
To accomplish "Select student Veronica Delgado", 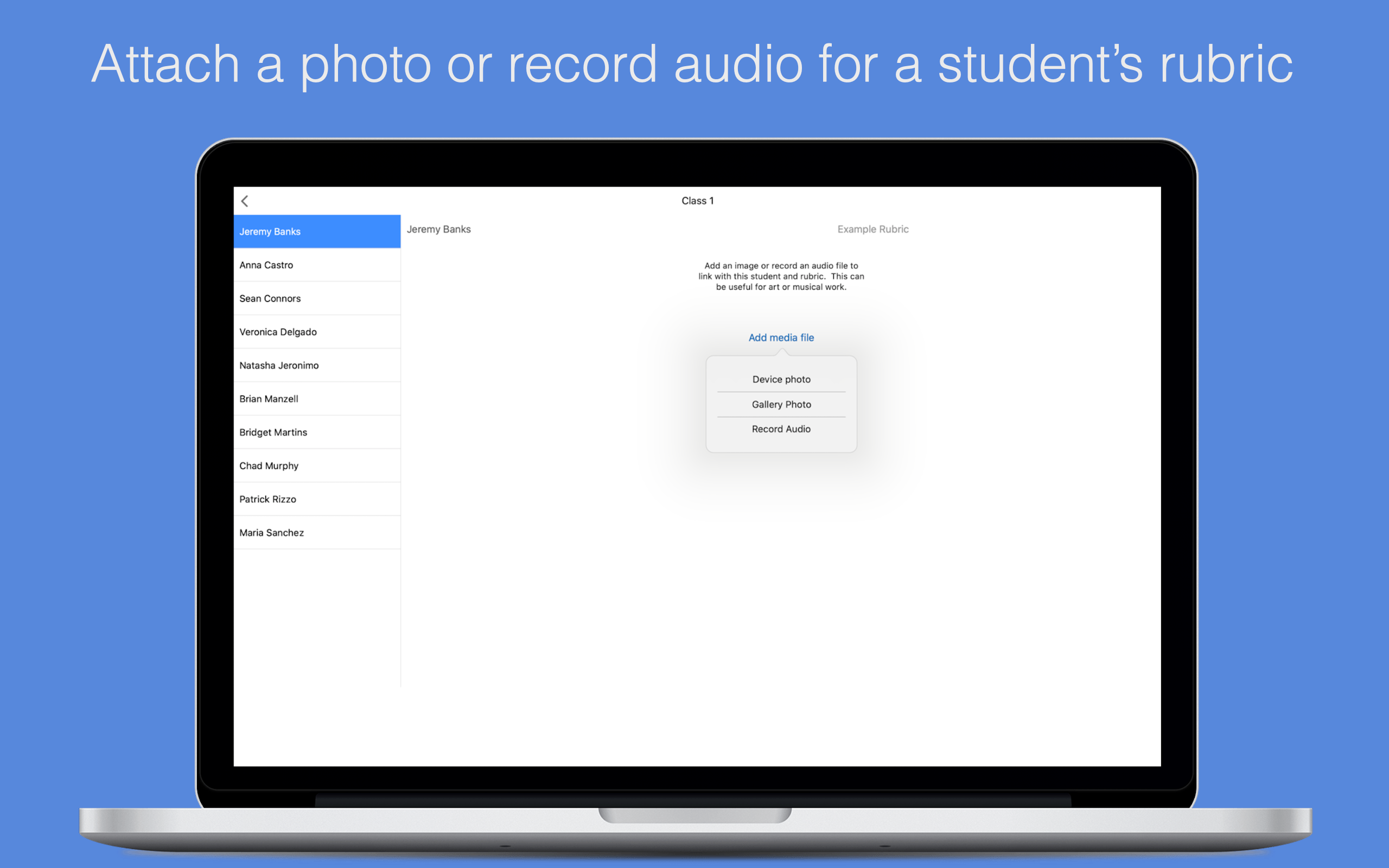I will [317, 332].
